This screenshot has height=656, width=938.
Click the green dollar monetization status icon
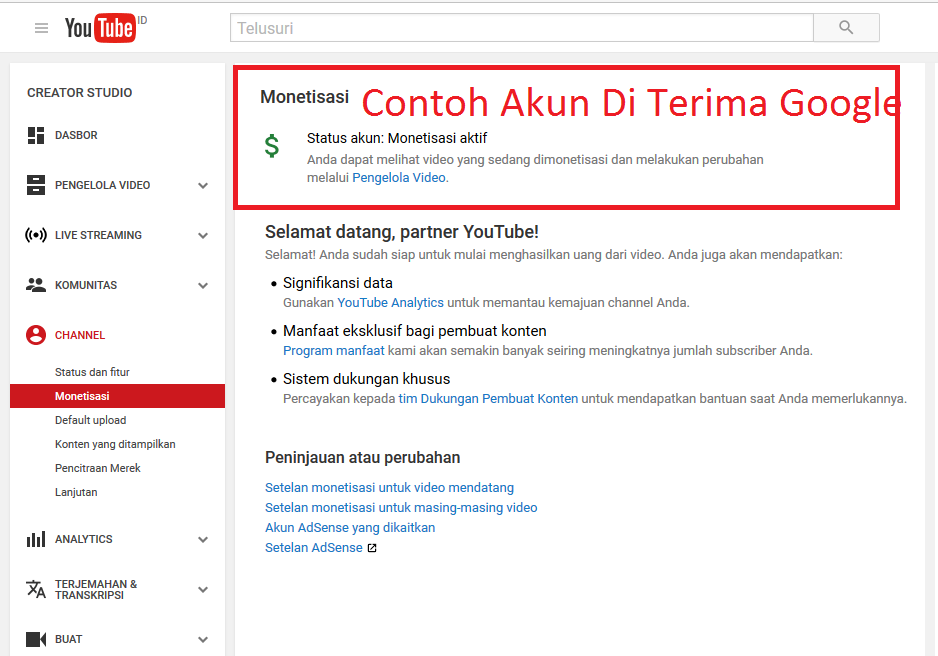coord(272,145)
